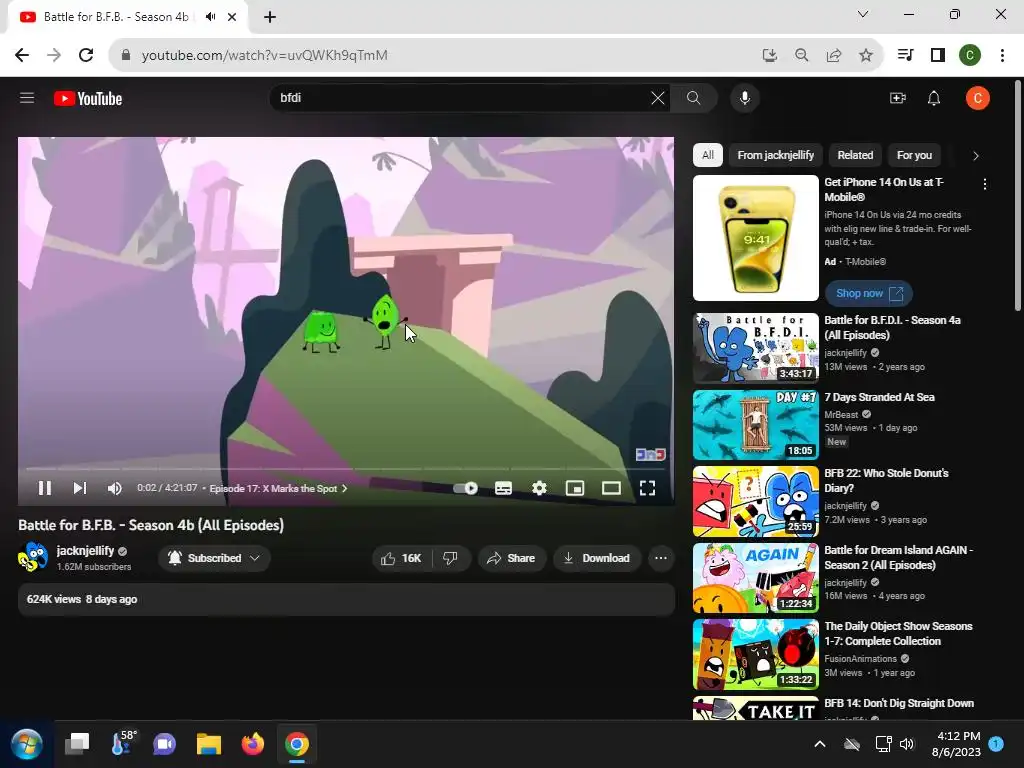Open the iPhone 14 ad thumbnail
The width and height of the screenshot is (1024, 768).
(756, 238)
